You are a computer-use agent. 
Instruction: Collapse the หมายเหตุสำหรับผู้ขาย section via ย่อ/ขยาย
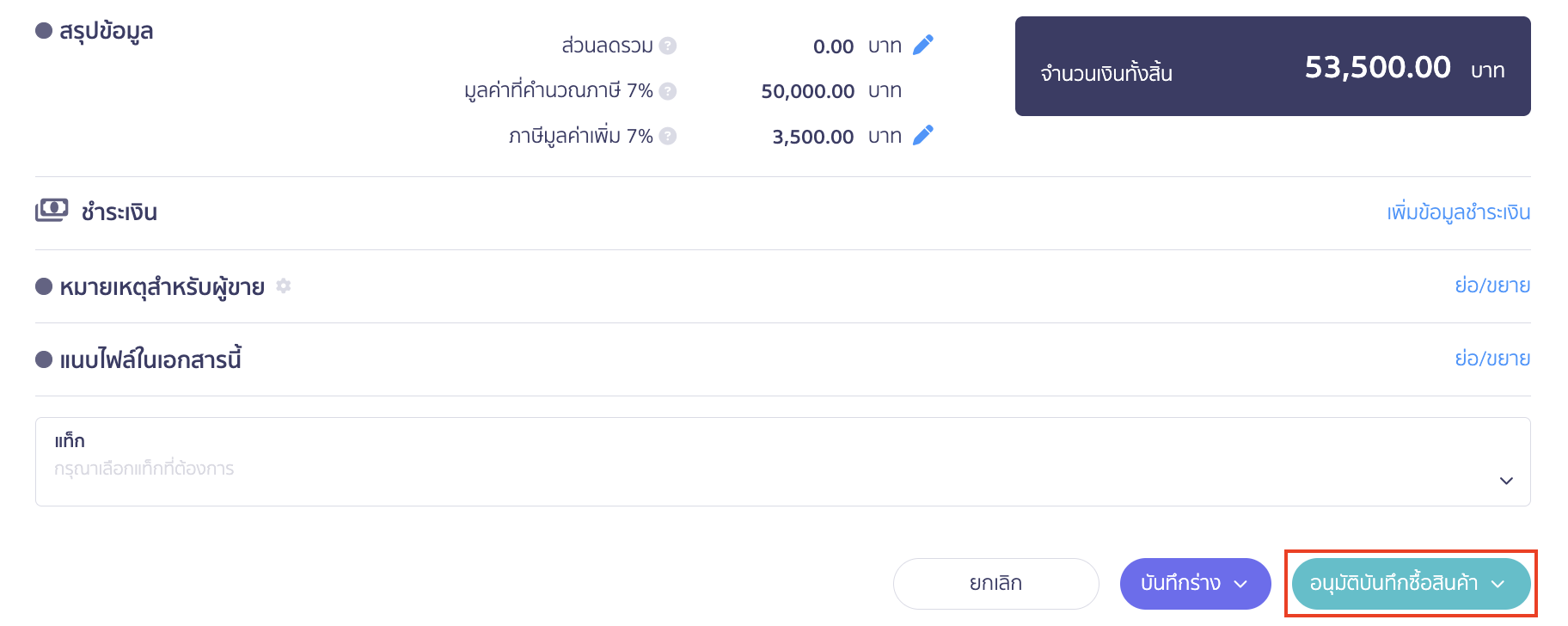pos(1494,285)
